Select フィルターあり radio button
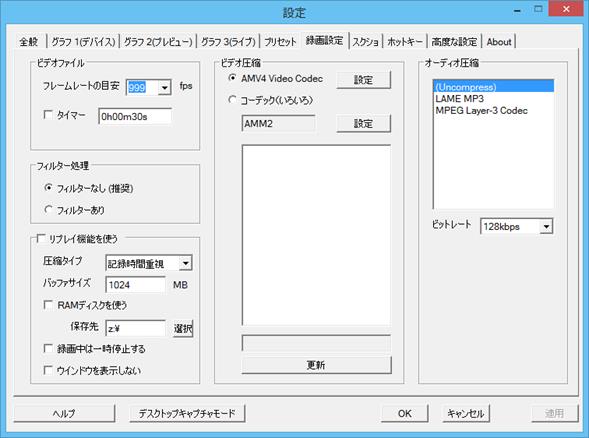Screen dimensions: 589x438 pyautogui.click(x=48, y=210)
